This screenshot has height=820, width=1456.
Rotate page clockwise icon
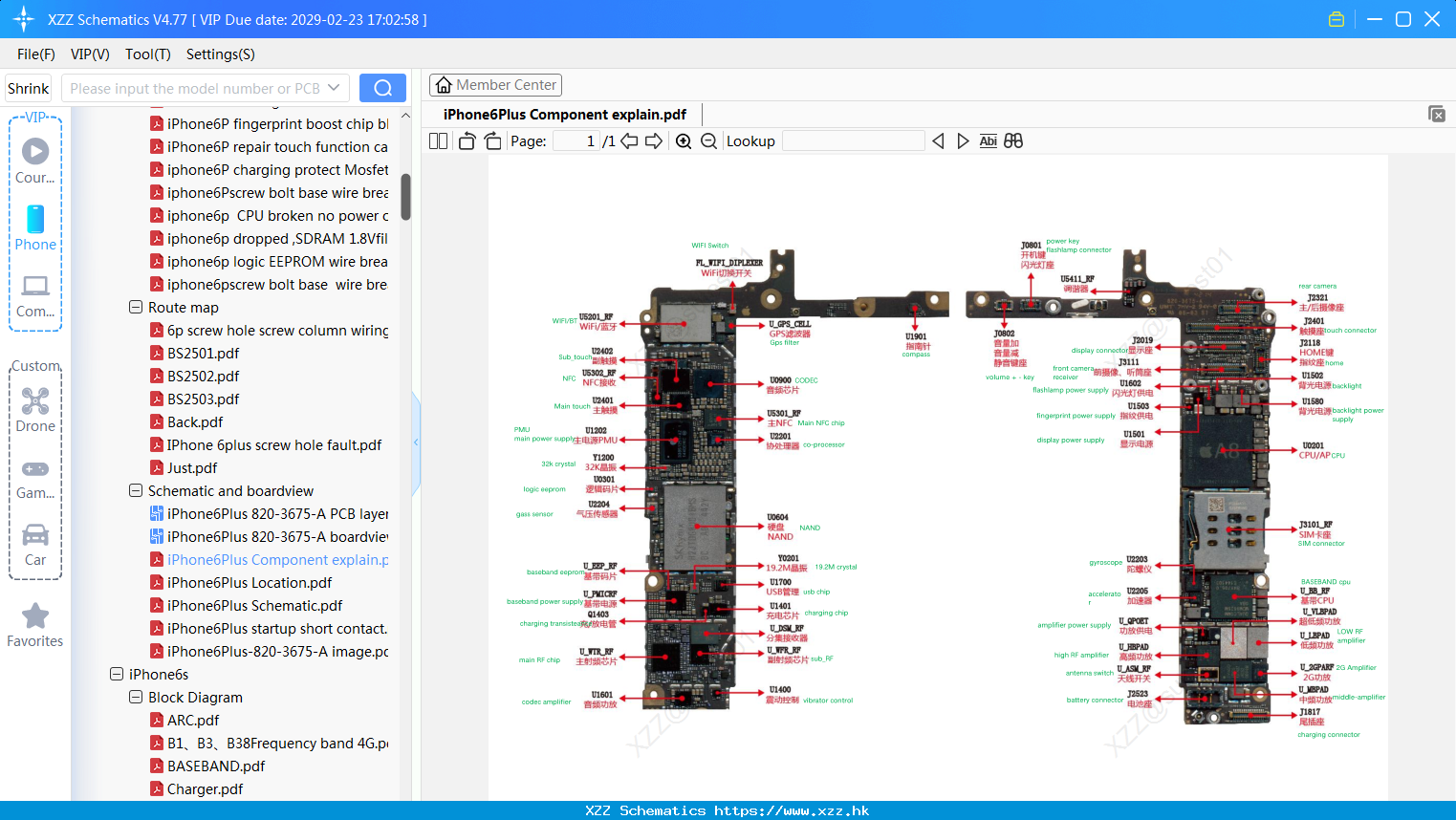point(493,140)
